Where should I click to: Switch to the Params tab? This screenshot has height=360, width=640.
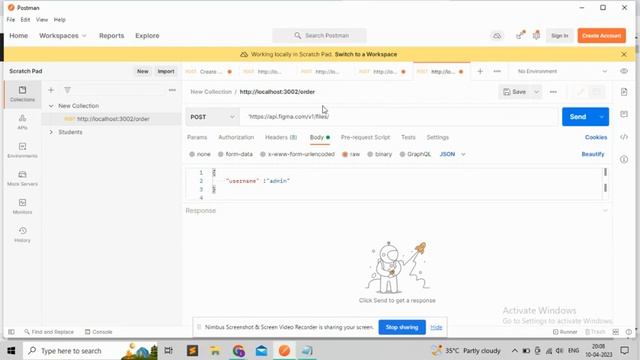click(197, 138)
